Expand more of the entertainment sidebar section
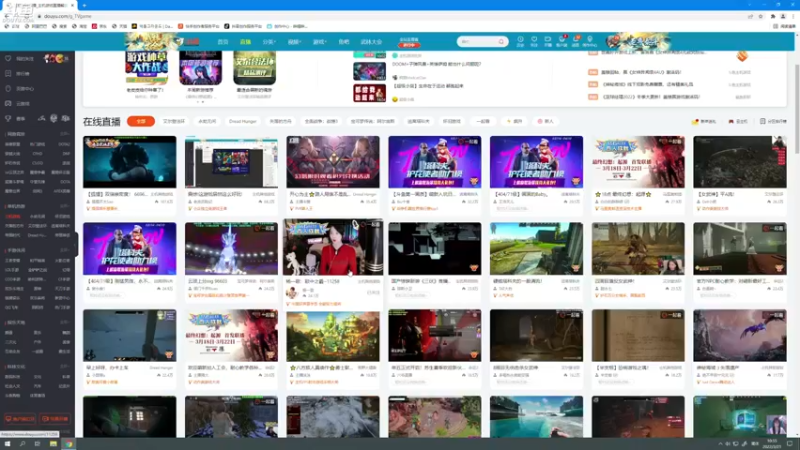 (65, 322)
